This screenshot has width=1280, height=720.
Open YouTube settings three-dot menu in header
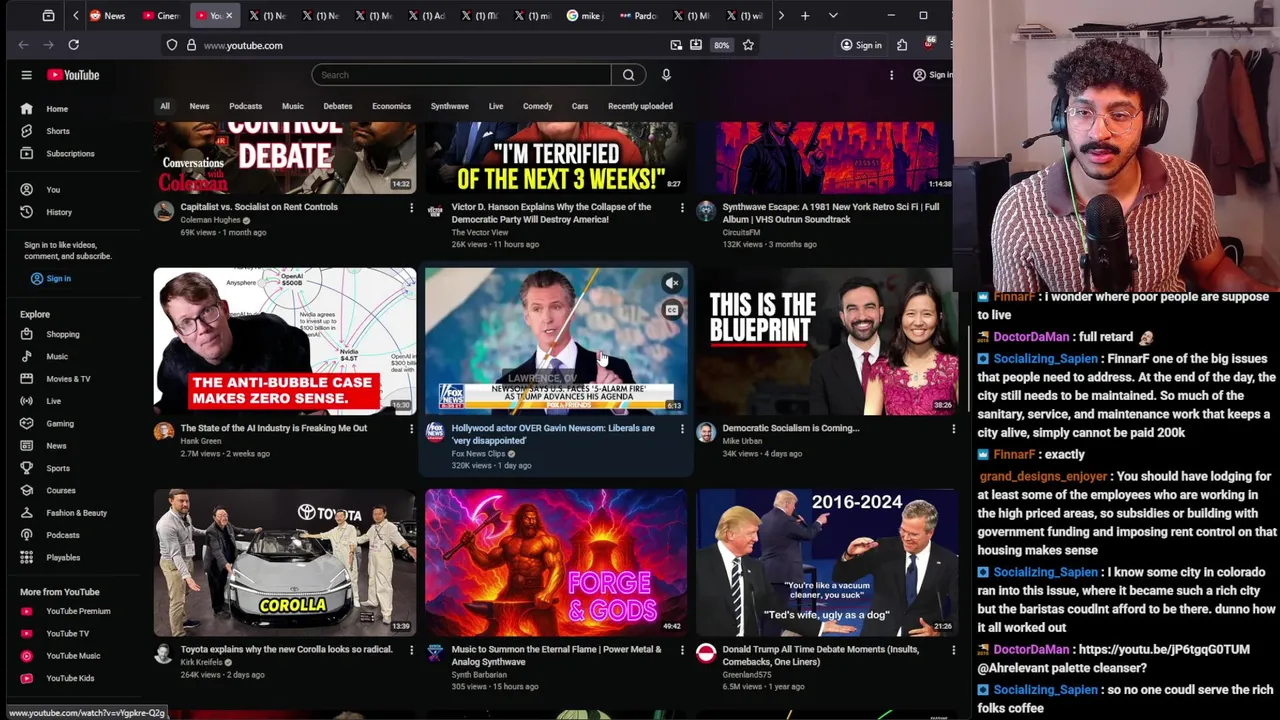point(891,75)
